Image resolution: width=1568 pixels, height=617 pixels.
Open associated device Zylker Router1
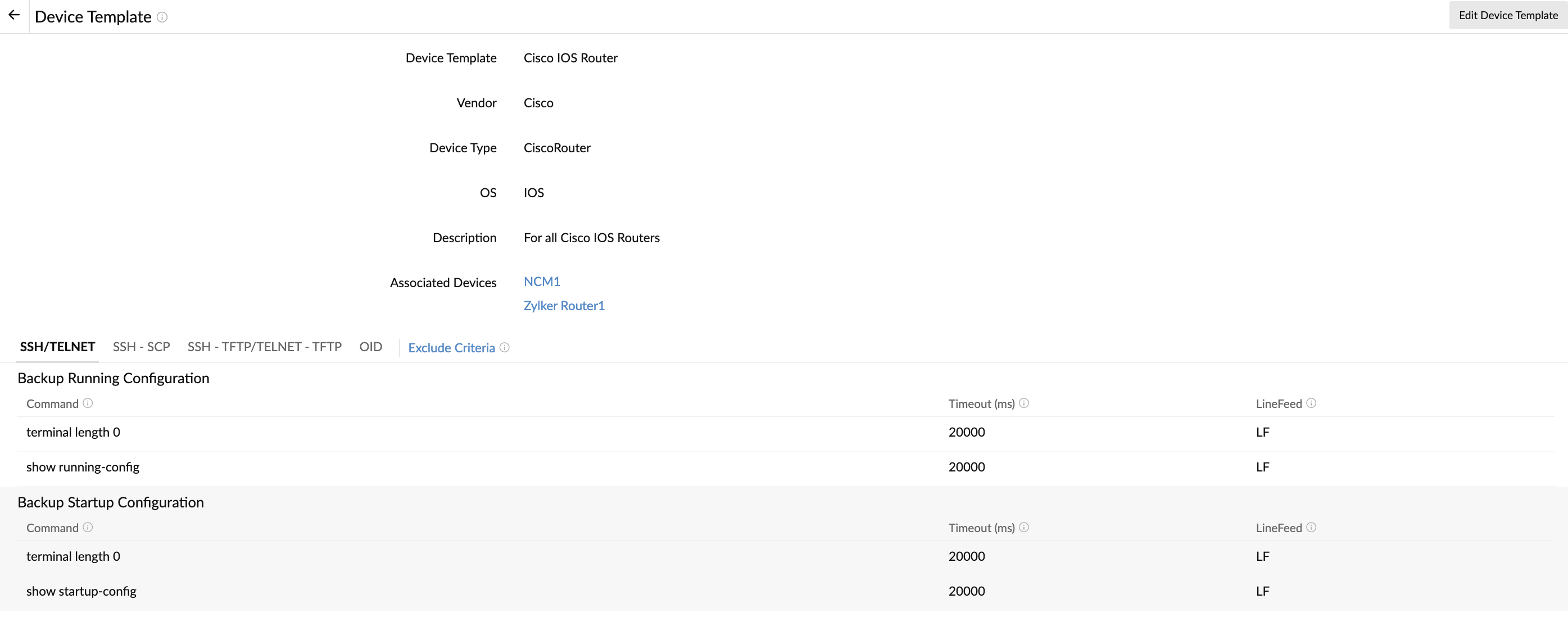564,306
